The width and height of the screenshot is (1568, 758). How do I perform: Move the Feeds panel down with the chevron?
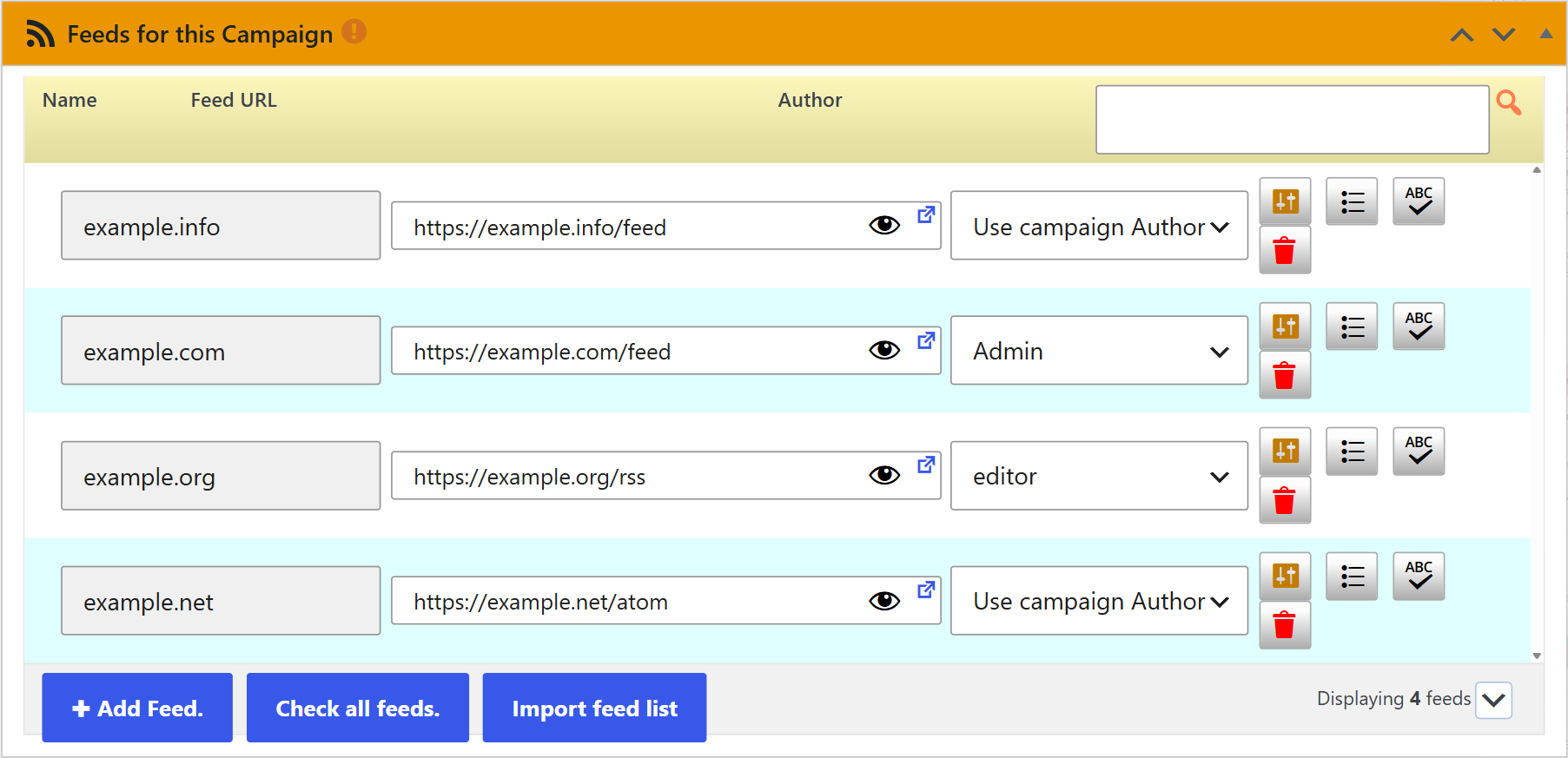(x=1504, y=35)
